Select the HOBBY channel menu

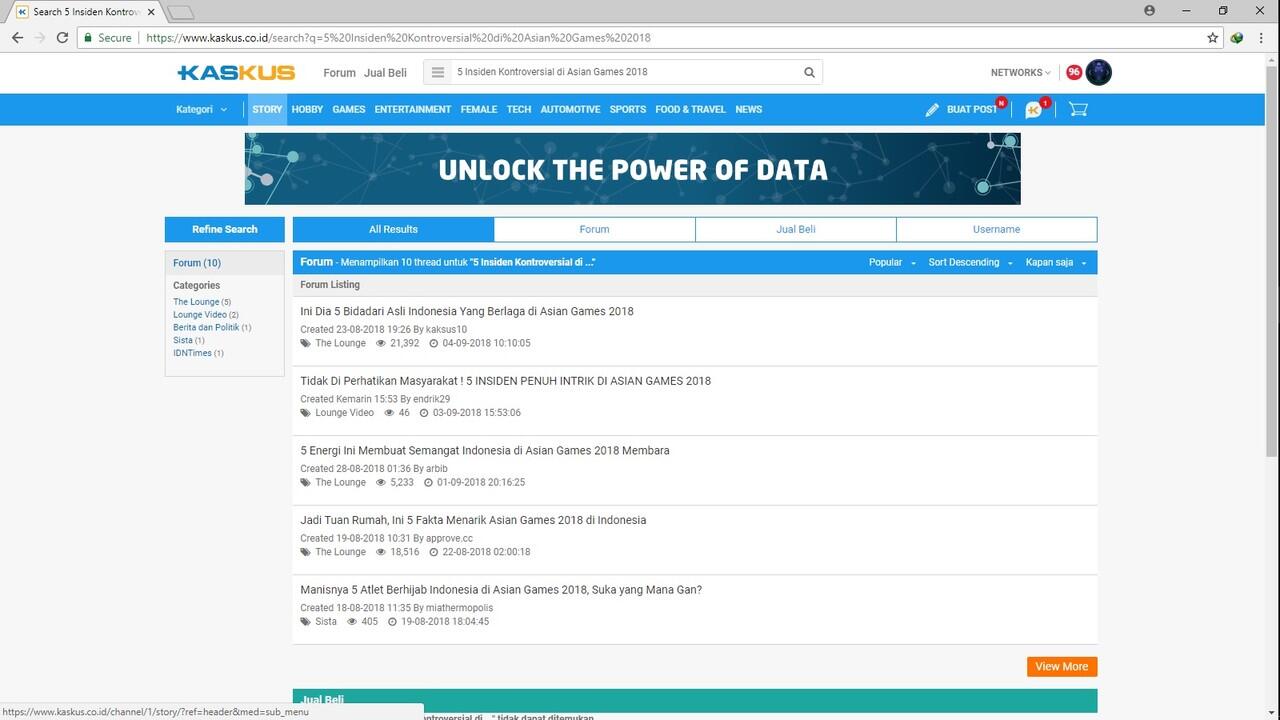coord(307,109)
